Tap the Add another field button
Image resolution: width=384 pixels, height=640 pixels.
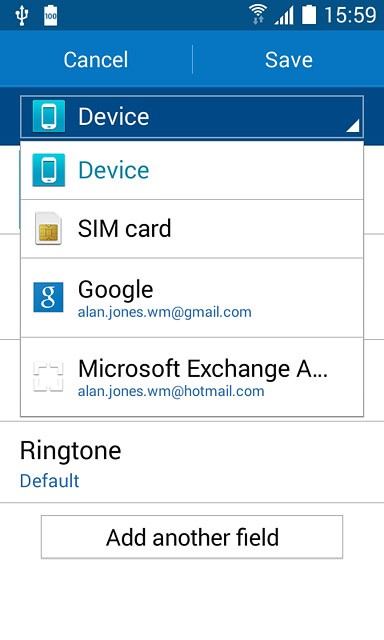tap(192, 537)
